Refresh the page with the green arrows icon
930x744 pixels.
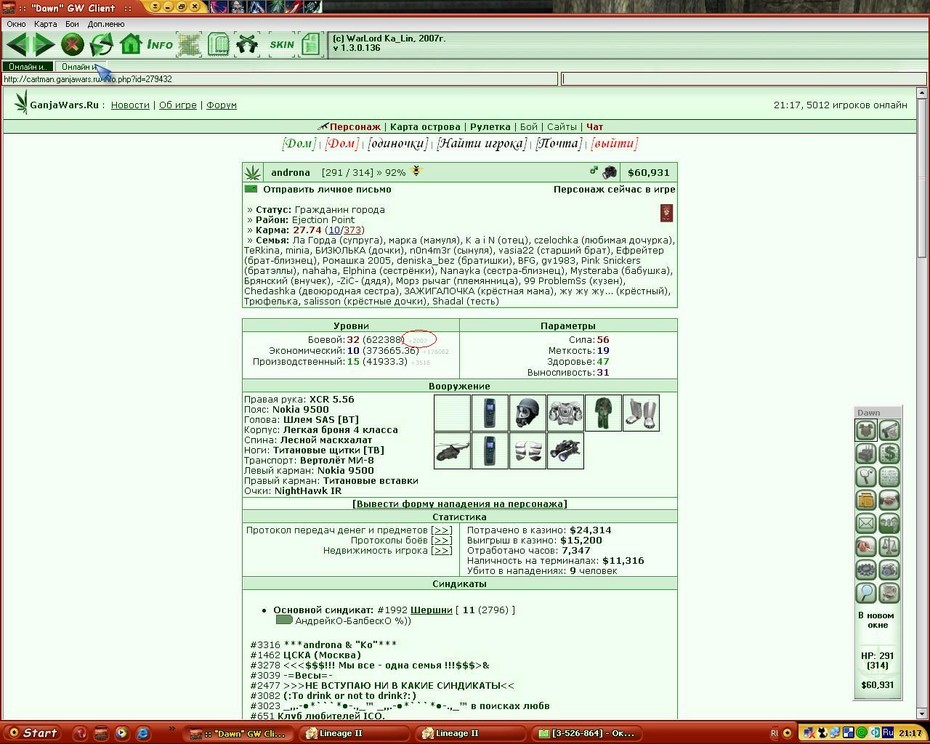click(x=102, y=44)
